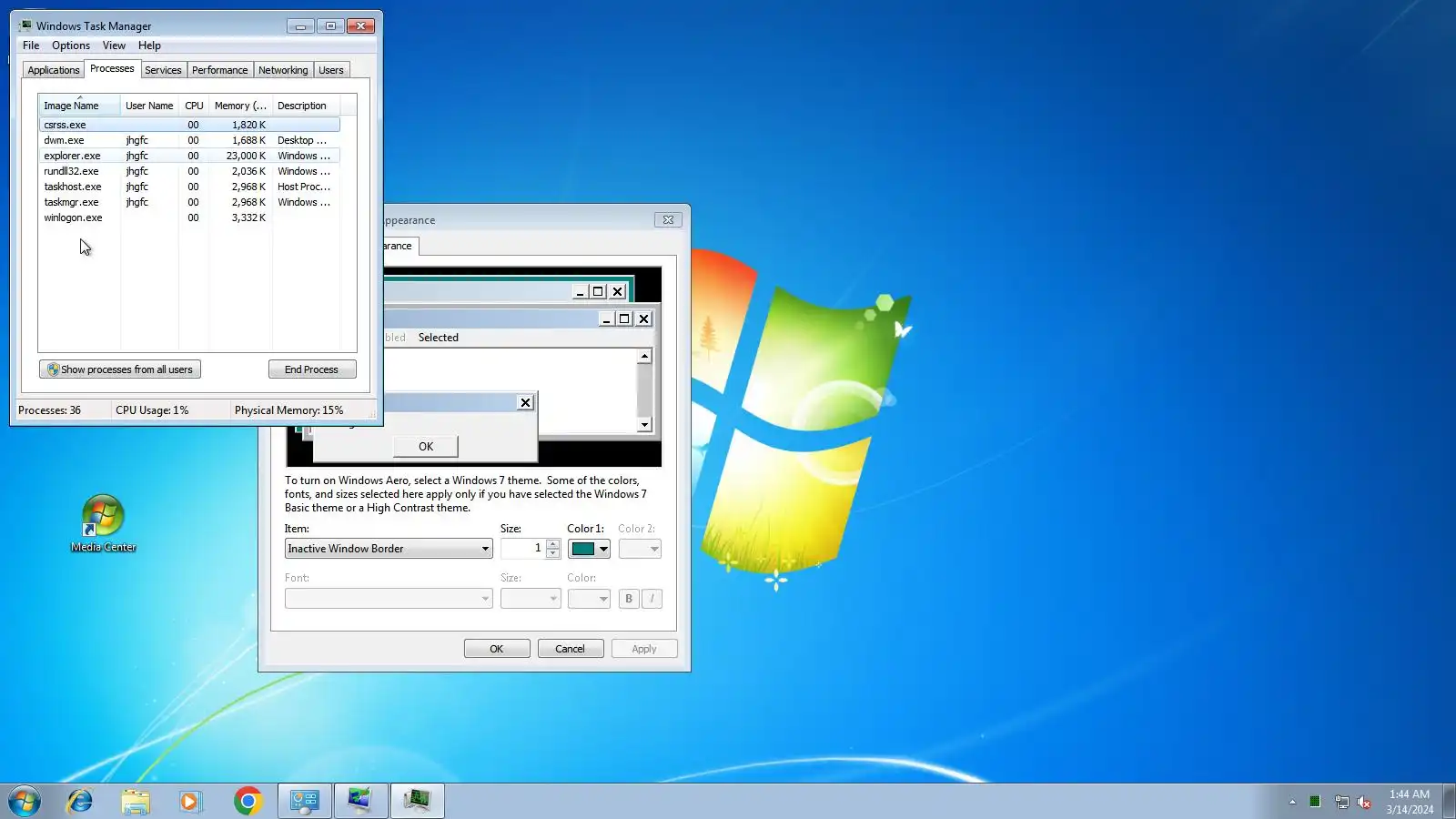Click preview scrollbar up arrow
Viewport: 1456px width, 819px height.
(x=644, y=357)
